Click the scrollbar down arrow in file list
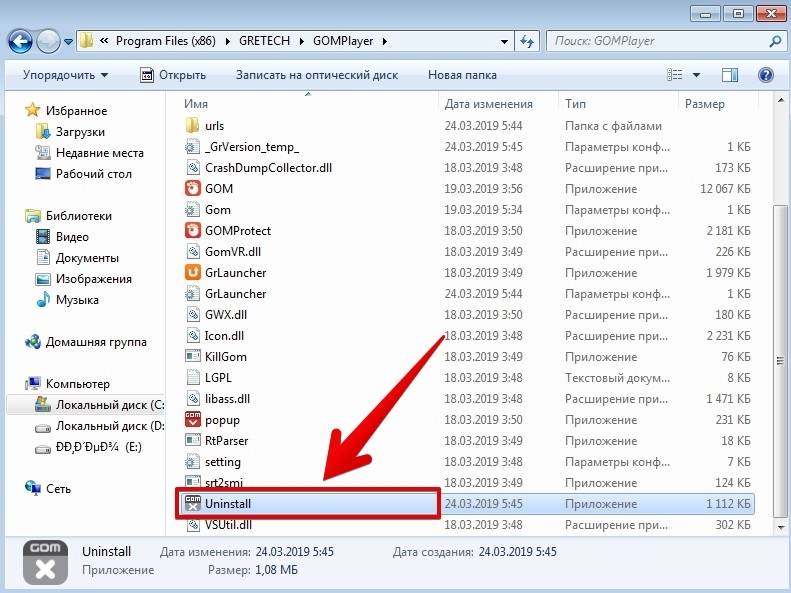791x593 pixels. pyautogui.click(x=780, y=527)
